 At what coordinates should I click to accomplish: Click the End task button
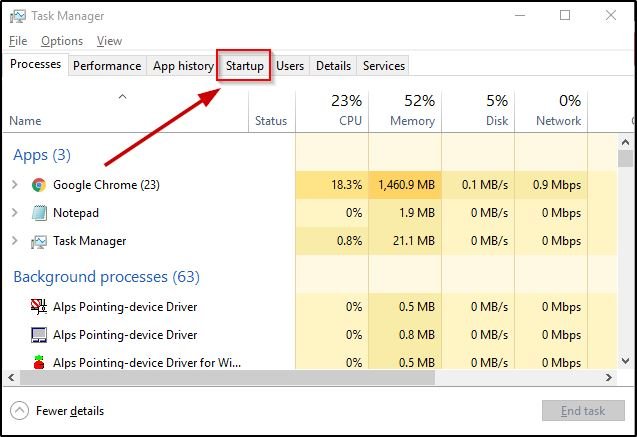tap(583, 411)
